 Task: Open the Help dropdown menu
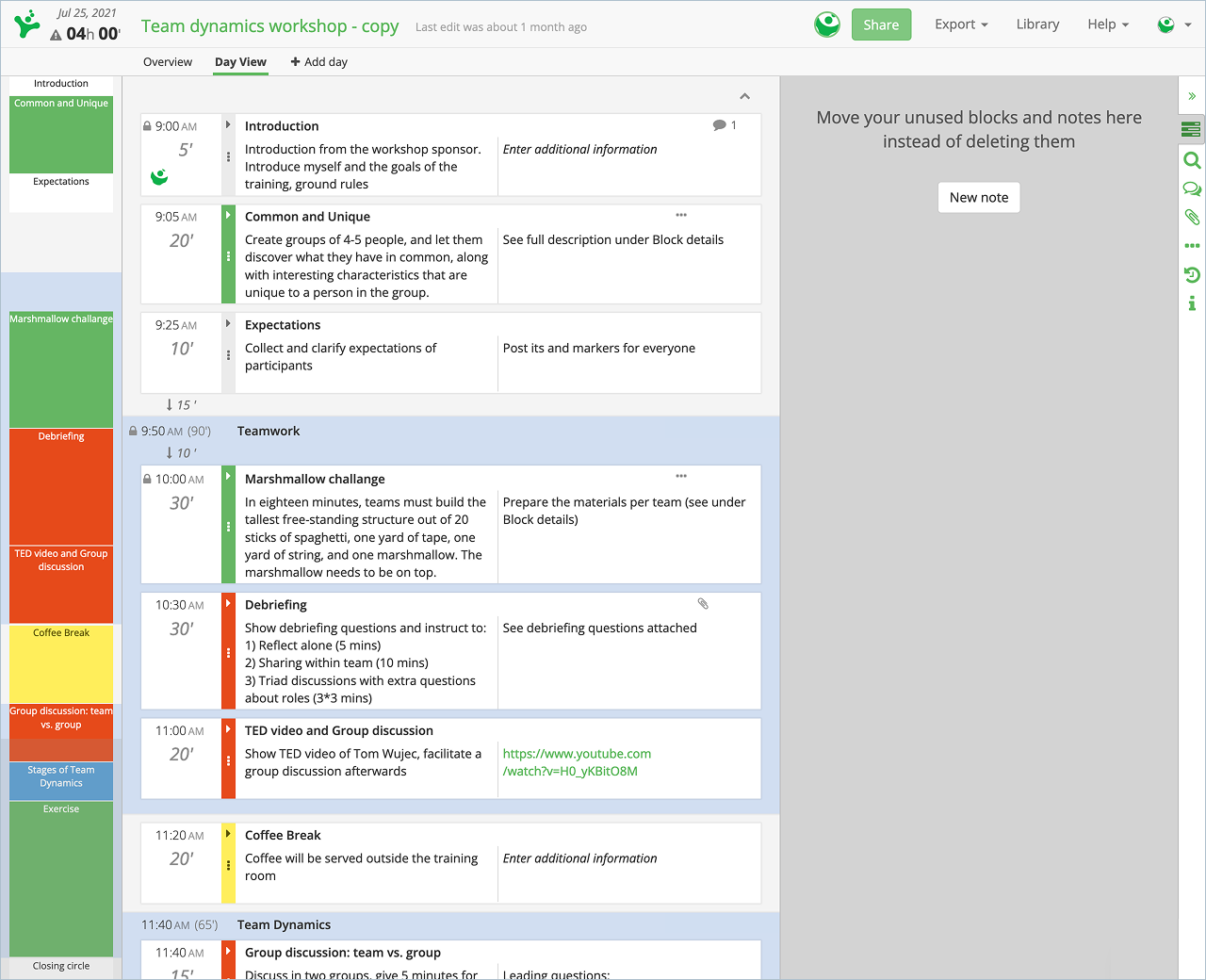1108,24
